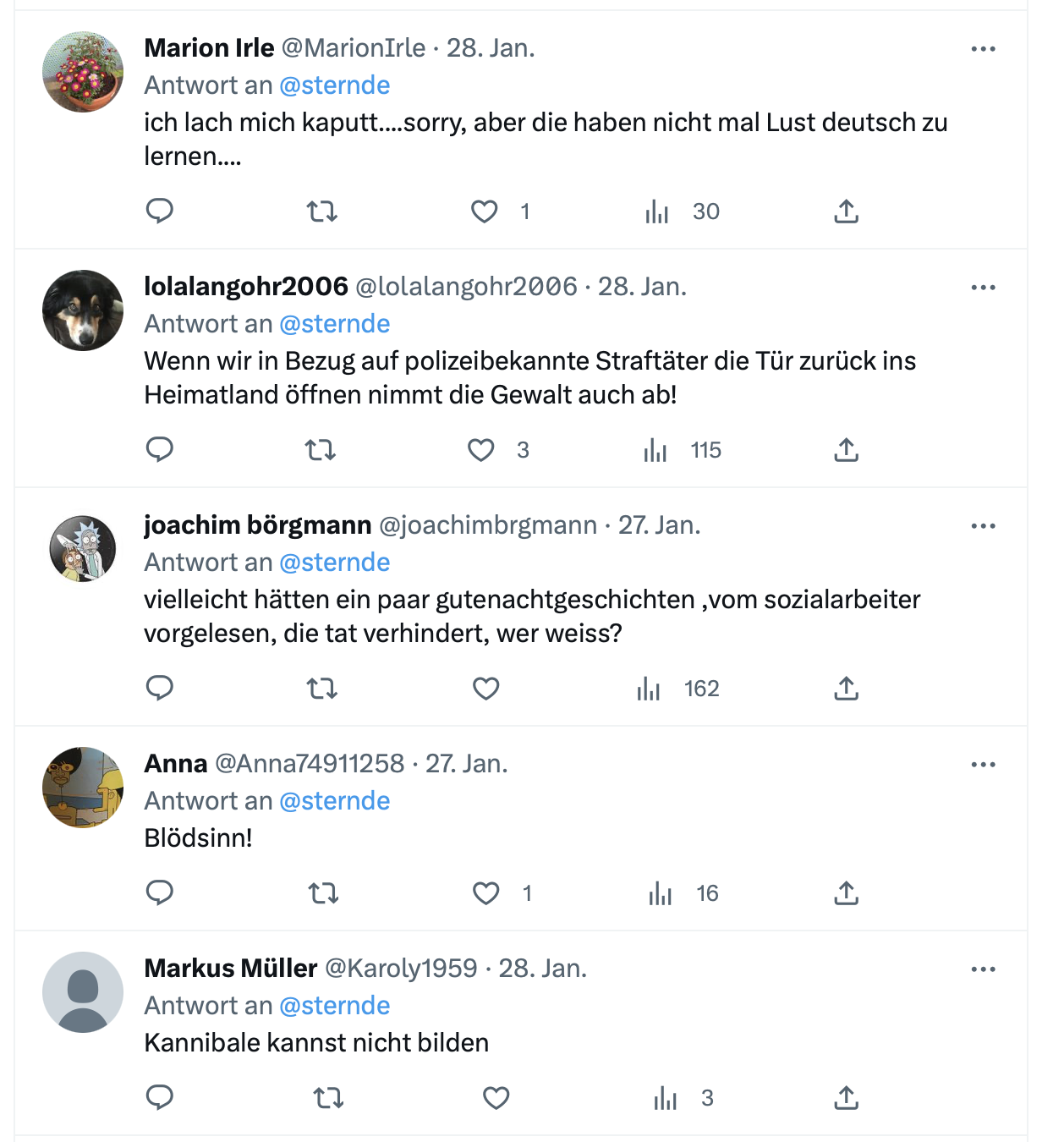The width and height of the screenshot is (1064, 1142).
Task: Click lolalangohr2006's dog profile picture
Action: [83, 310]
